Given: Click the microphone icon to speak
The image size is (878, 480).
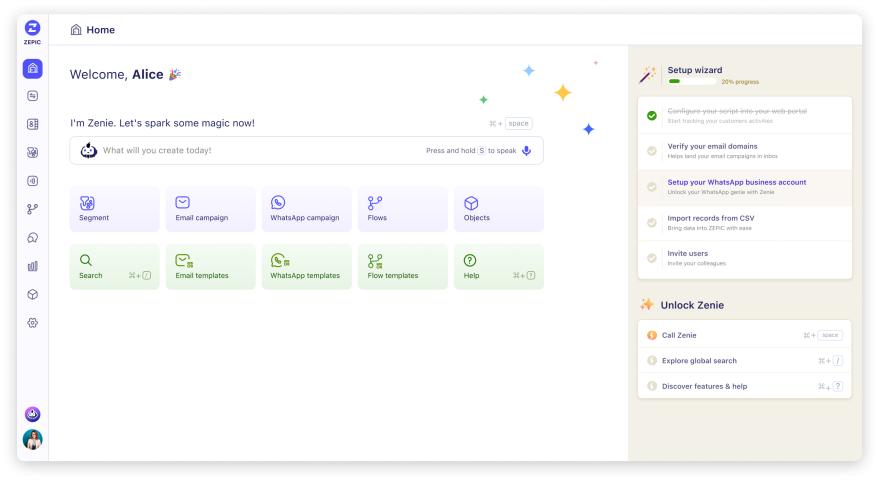Looking at the screenshot, I should 527,151.
